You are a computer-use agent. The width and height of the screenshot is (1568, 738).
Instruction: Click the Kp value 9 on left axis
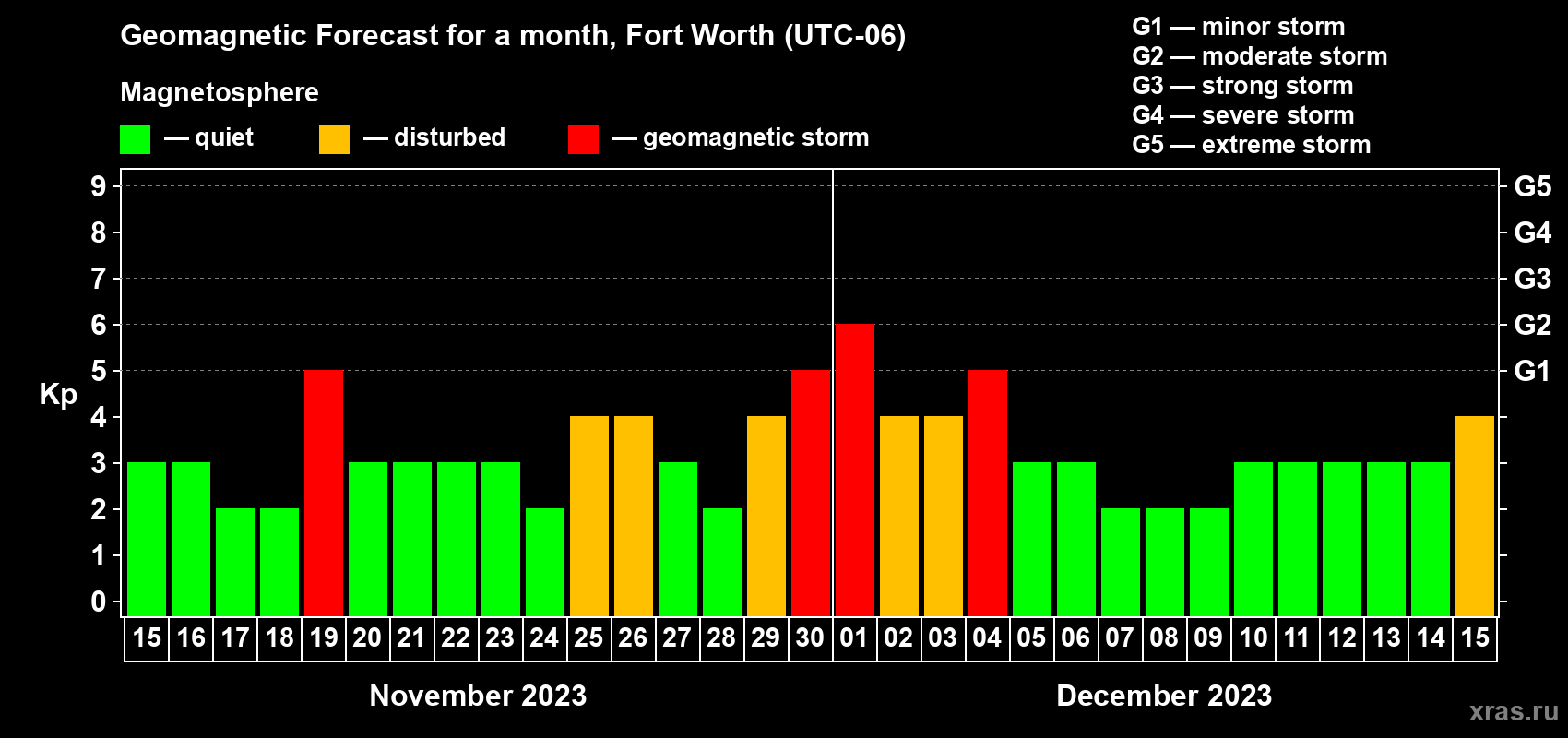(99, 186)
